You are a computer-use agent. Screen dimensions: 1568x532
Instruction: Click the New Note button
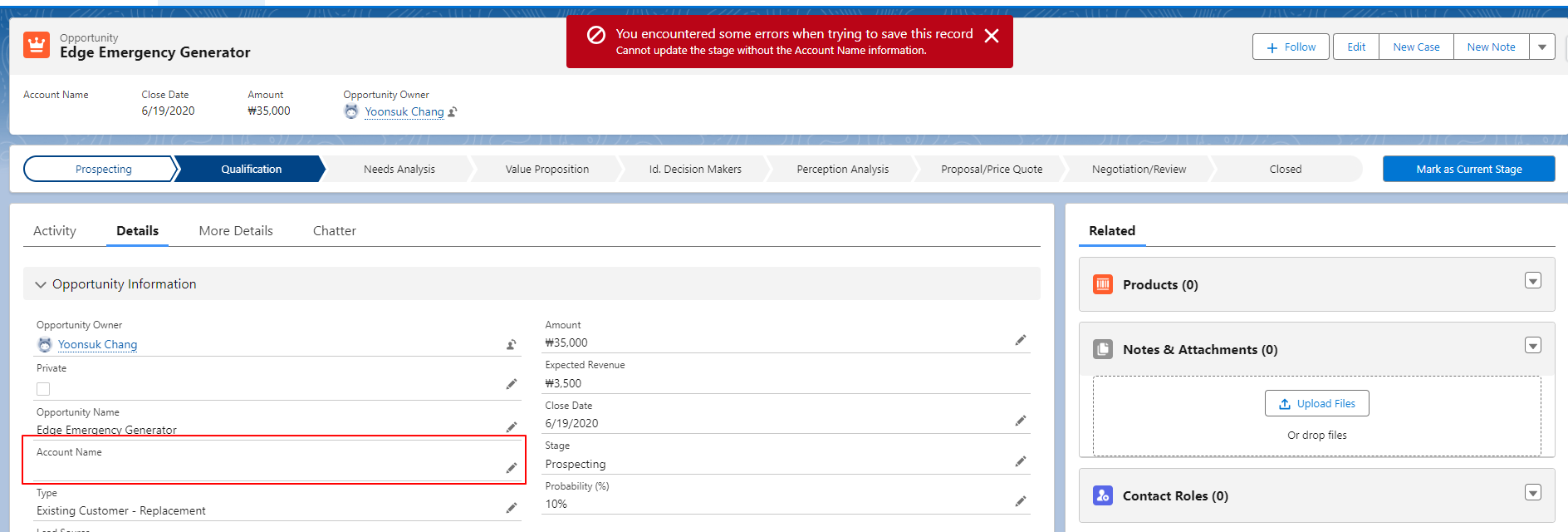[x=1491, y=47]
